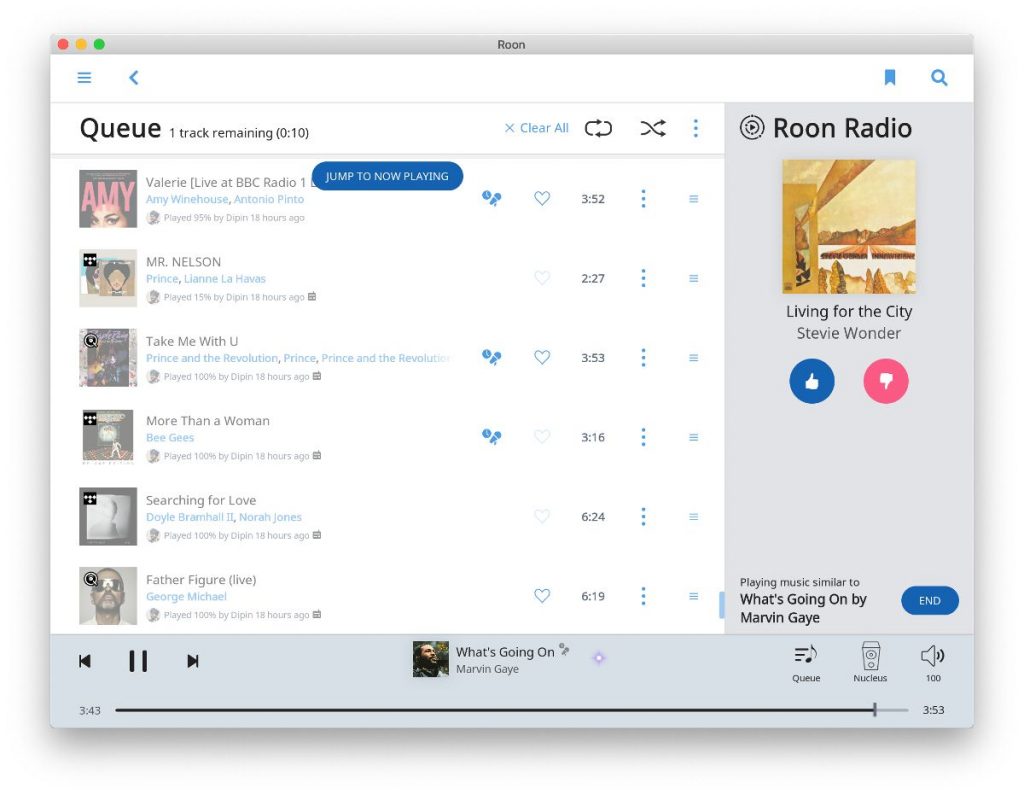The image size is (1024, 794).
Task: Favorite the Father Figure (live) track
Action: click(542, 596)
